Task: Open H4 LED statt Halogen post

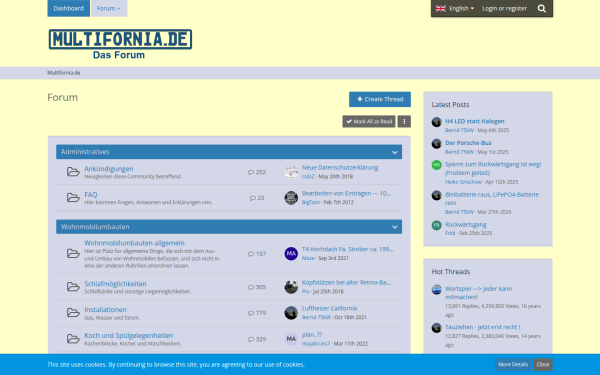Action: [474, 121]
